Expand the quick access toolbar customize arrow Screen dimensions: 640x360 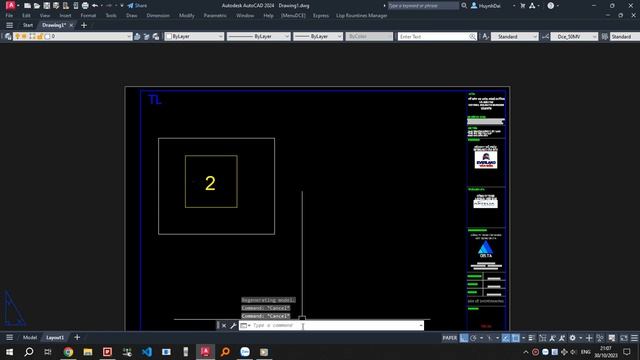122,6
